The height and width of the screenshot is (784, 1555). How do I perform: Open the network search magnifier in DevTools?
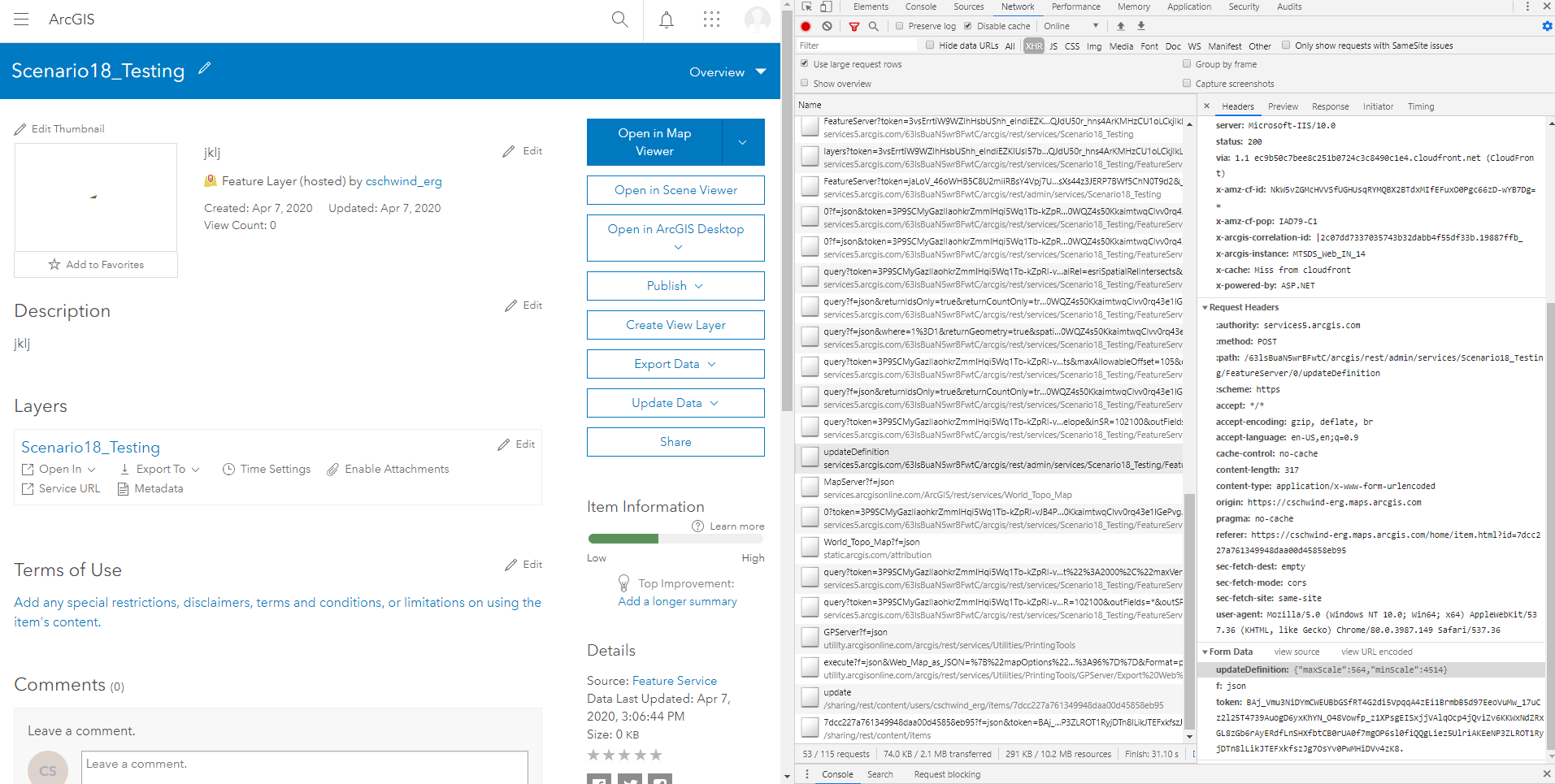(874, 26)
